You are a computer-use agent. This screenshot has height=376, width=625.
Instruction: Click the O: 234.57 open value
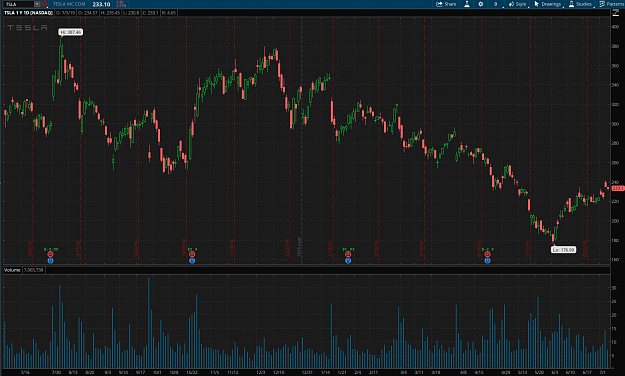(x=87, y=13)
